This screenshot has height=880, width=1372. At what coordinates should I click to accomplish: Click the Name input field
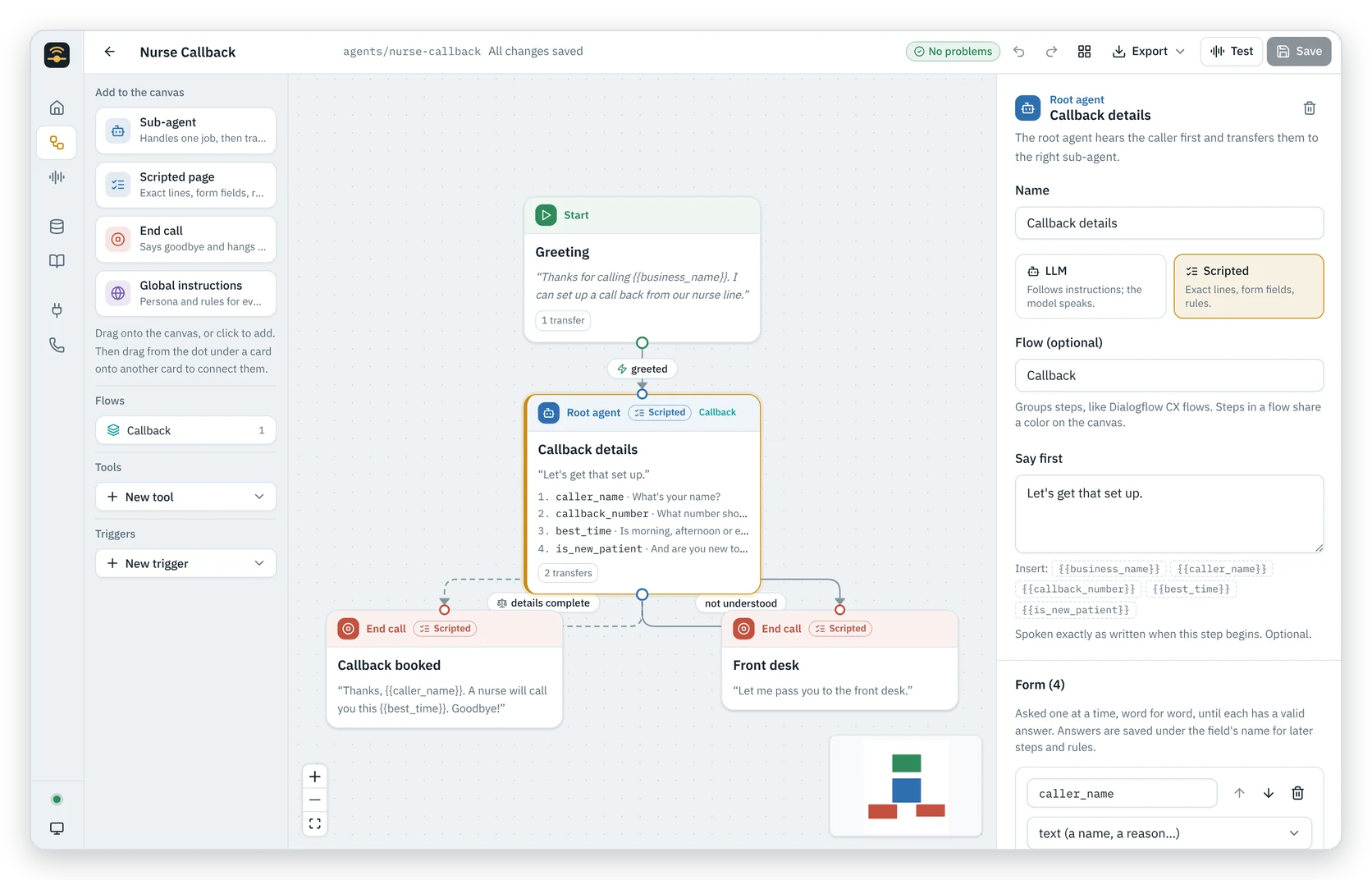point(1169,223)
